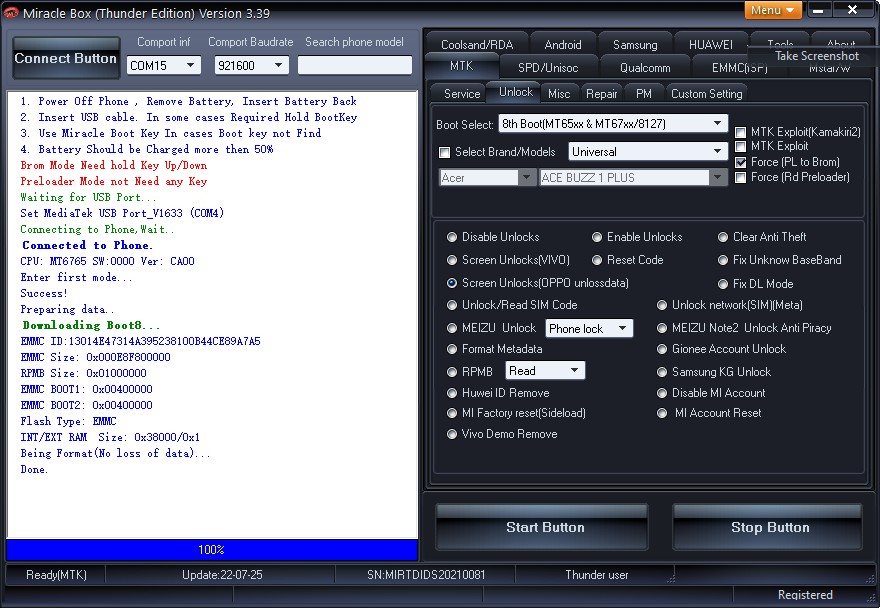Switch to the Coolsand/RDA tab
Image resolution: width=880 pixels, height=608 pixels.
476,44
